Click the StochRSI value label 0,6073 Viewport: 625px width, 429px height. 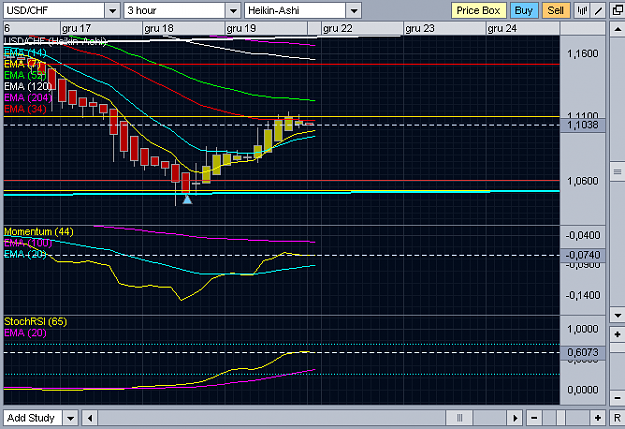click(583, 352)
